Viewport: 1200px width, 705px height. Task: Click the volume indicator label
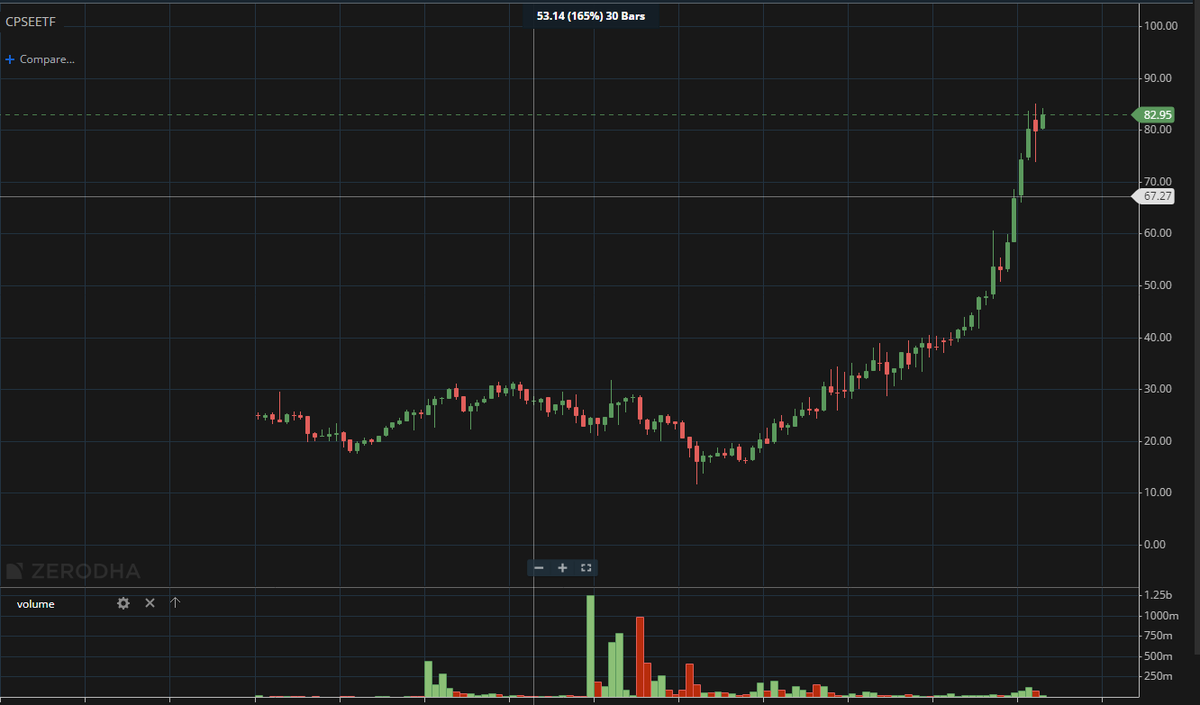tap(36, 604)
